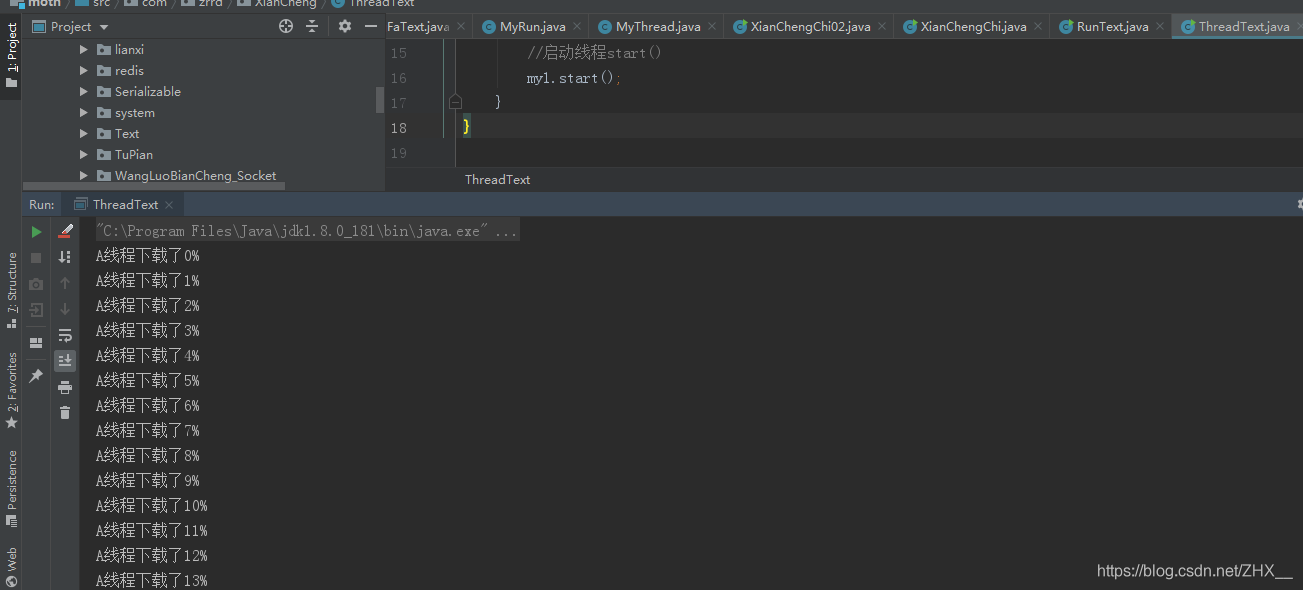Open the Favorites tool window
Screen dimensions: 1303x590
(11, 390)
